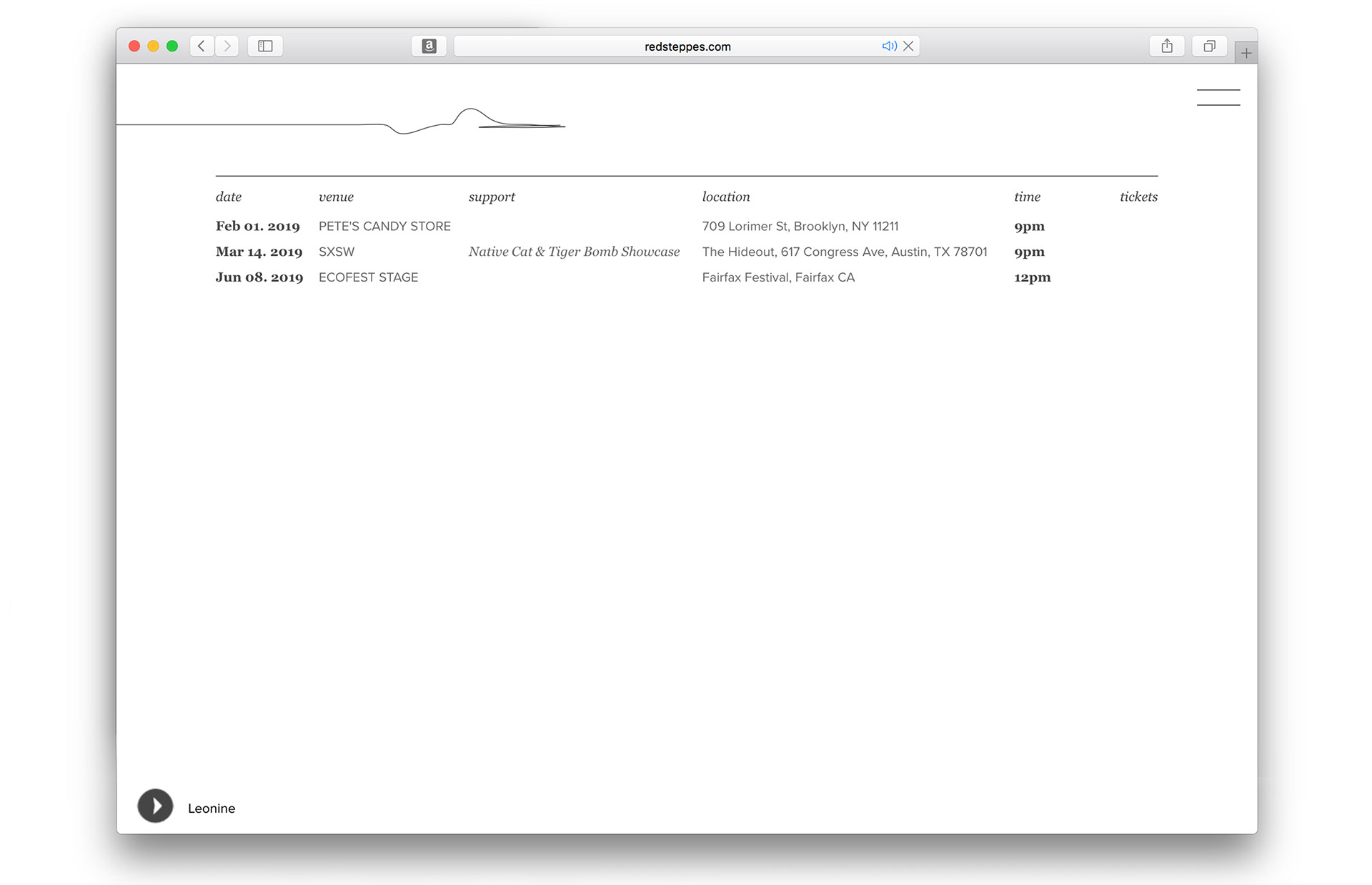The height and width of the screenshot is (885, 1372).
Task: Open the Amazon extension button
Action: (429, 46)
